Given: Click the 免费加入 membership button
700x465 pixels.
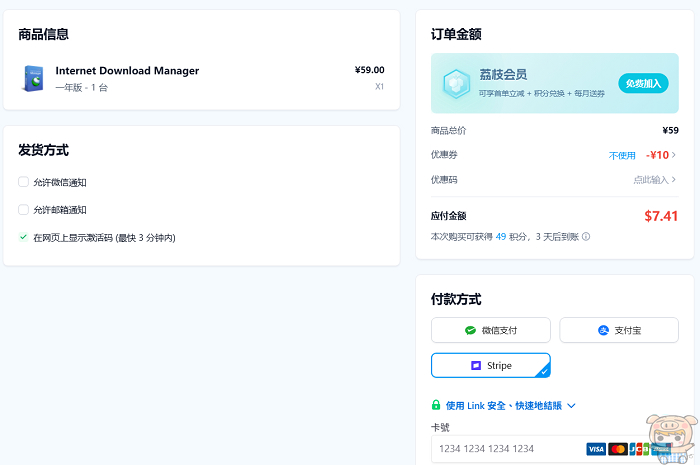Looking at the screenshot, I should tap(643, 83).
